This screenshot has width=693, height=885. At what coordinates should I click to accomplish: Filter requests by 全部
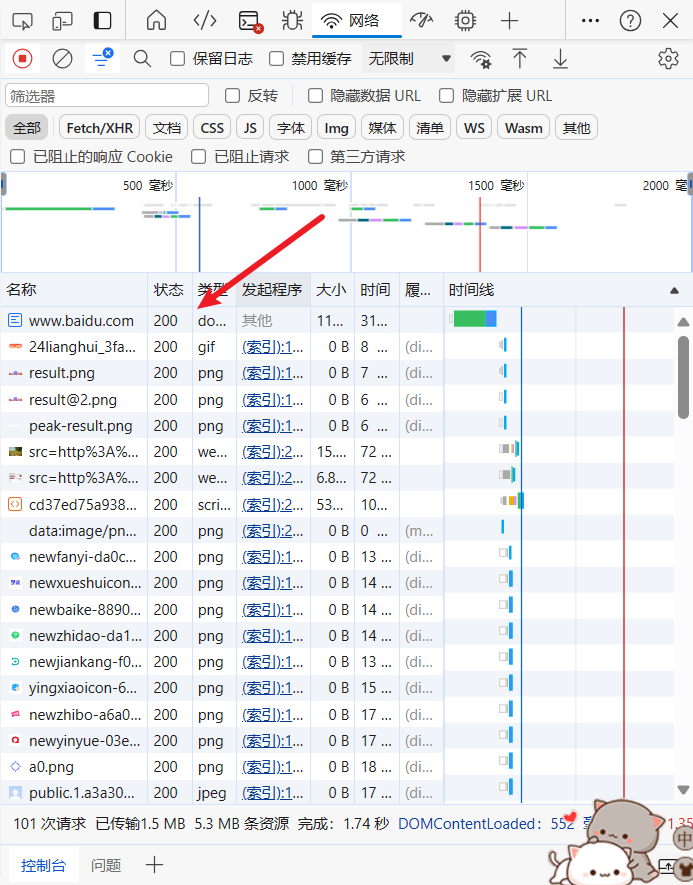pyautogui.click(x=27, y=128)
